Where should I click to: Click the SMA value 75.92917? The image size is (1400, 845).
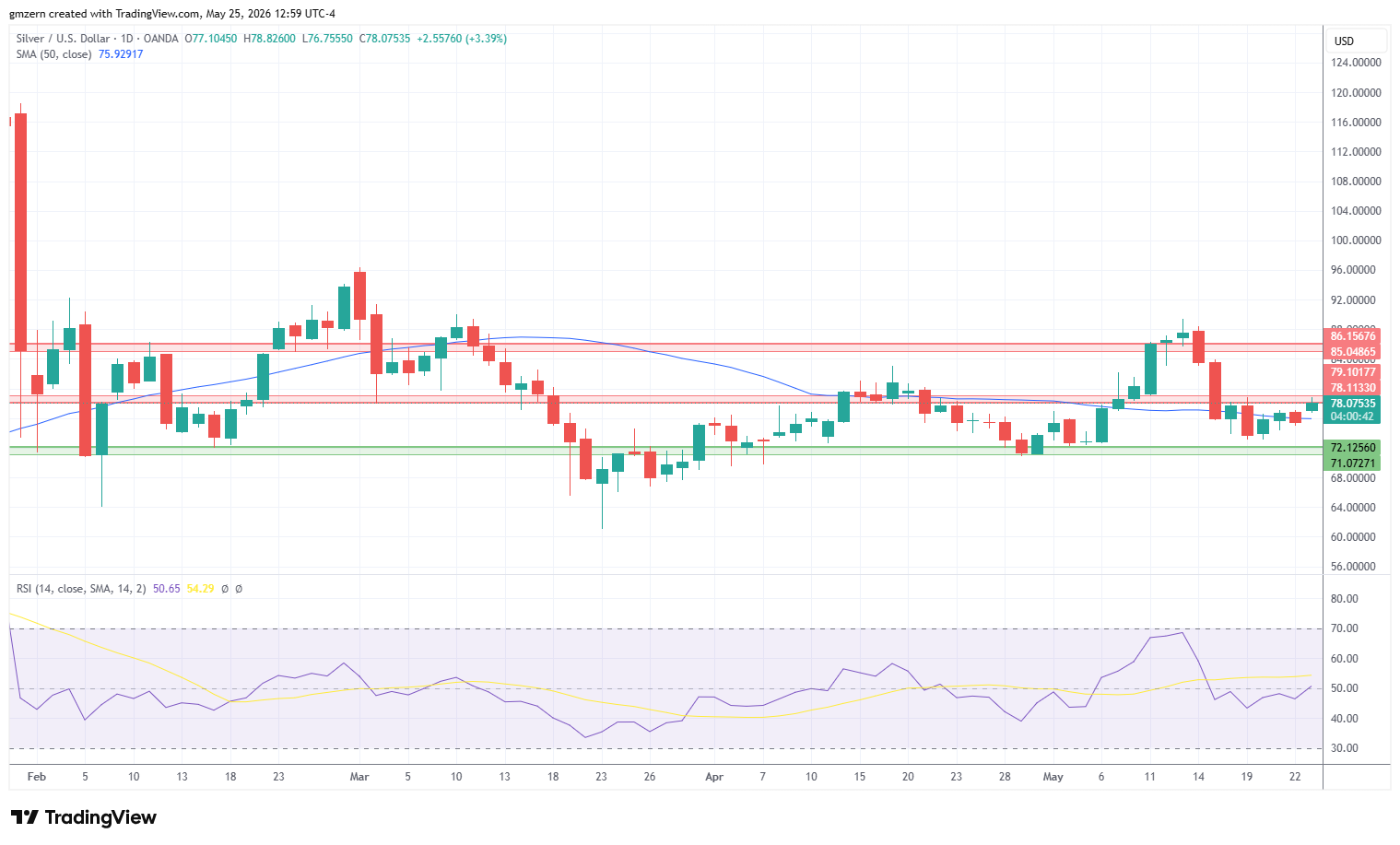click(x=121, y=54)
